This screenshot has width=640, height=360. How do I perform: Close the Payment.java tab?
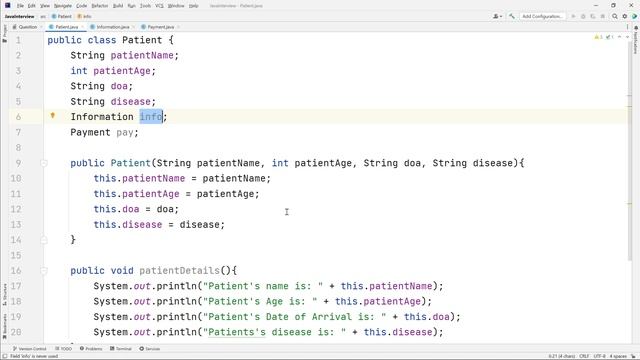pyautogui.click(x=178, y=27)
